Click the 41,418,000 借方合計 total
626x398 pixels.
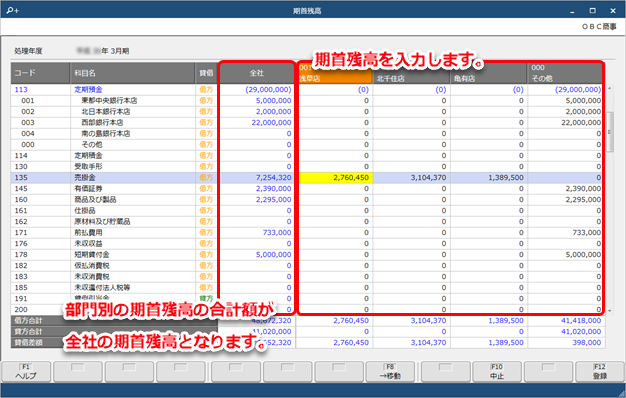click(x=581, y=321)
